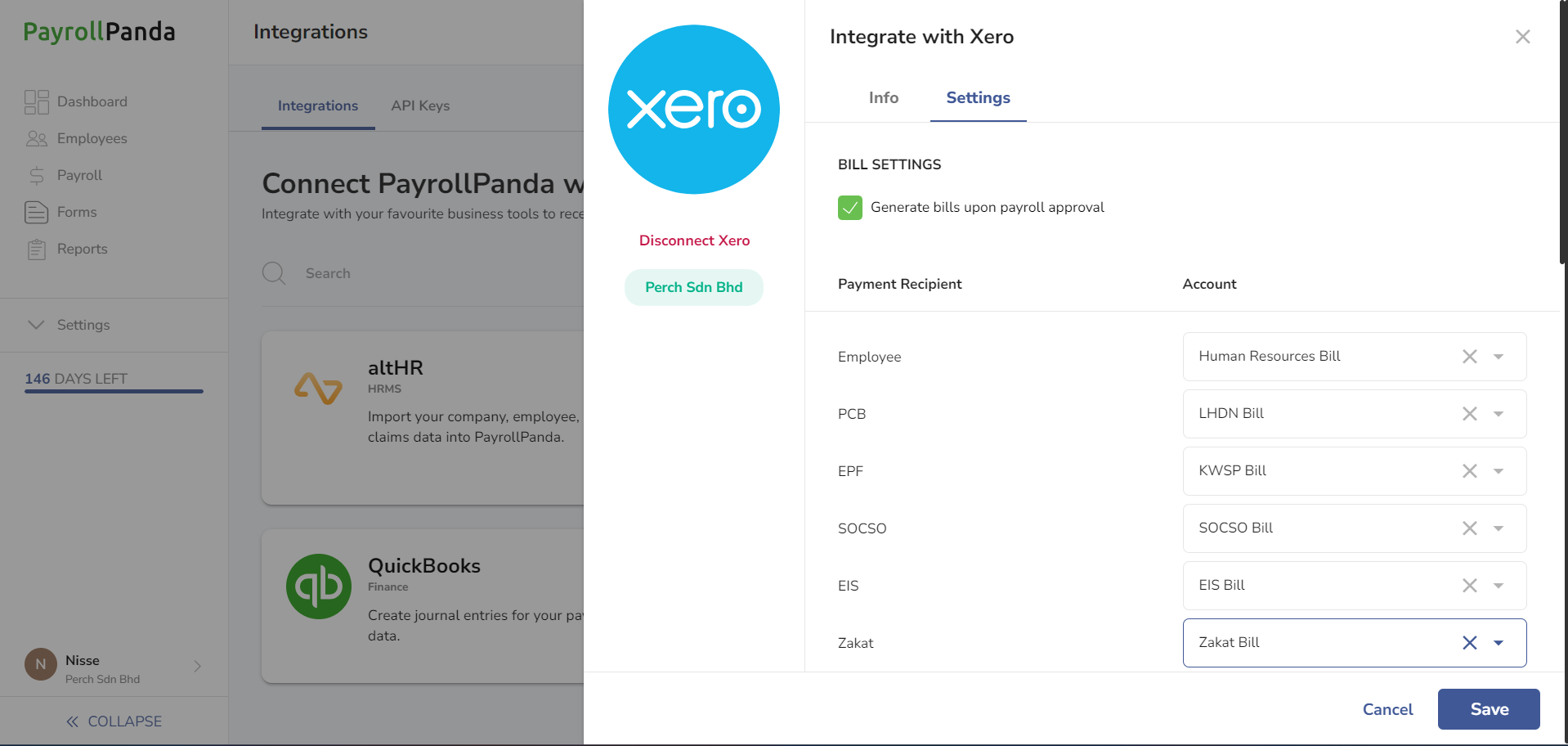Uncheck Generate bills upon payroll approval
This screenshot has width=1568, height=746.
849,207
